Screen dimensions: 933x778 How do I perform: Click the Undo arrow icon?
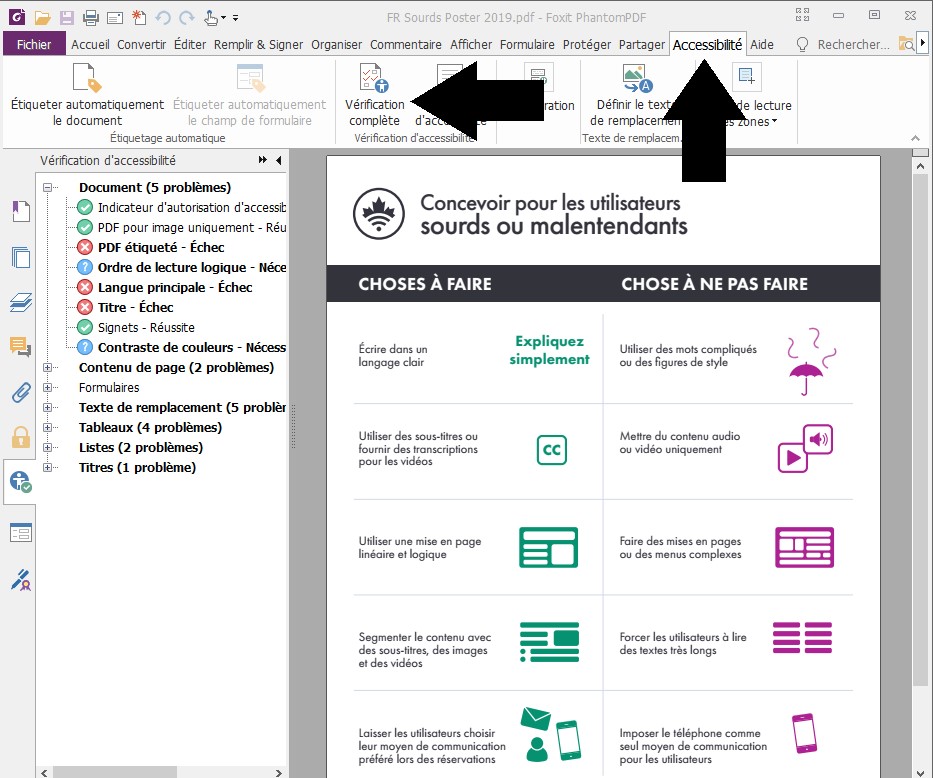pyautogui.click(x=162, y=16)
